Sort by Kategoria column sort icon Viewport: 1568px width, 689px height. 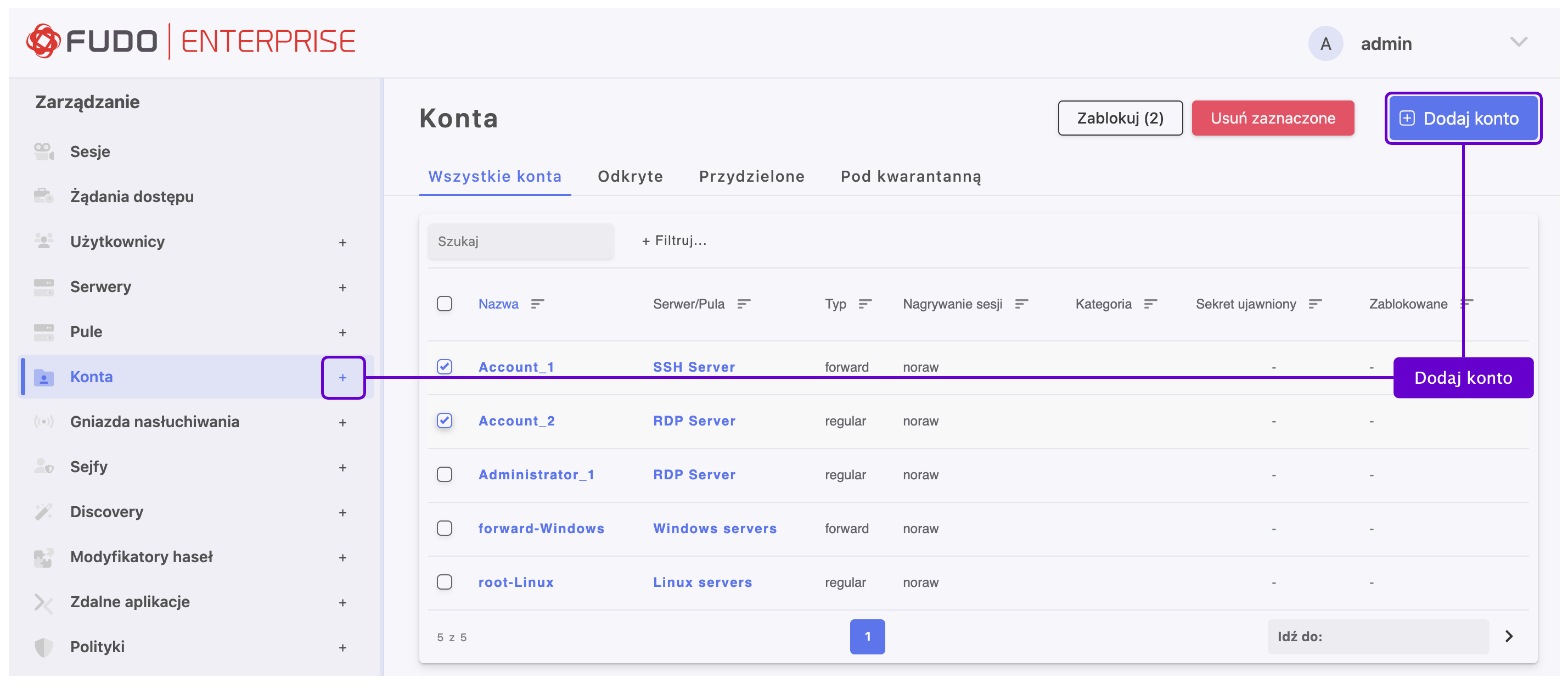tap(1150, 304)
